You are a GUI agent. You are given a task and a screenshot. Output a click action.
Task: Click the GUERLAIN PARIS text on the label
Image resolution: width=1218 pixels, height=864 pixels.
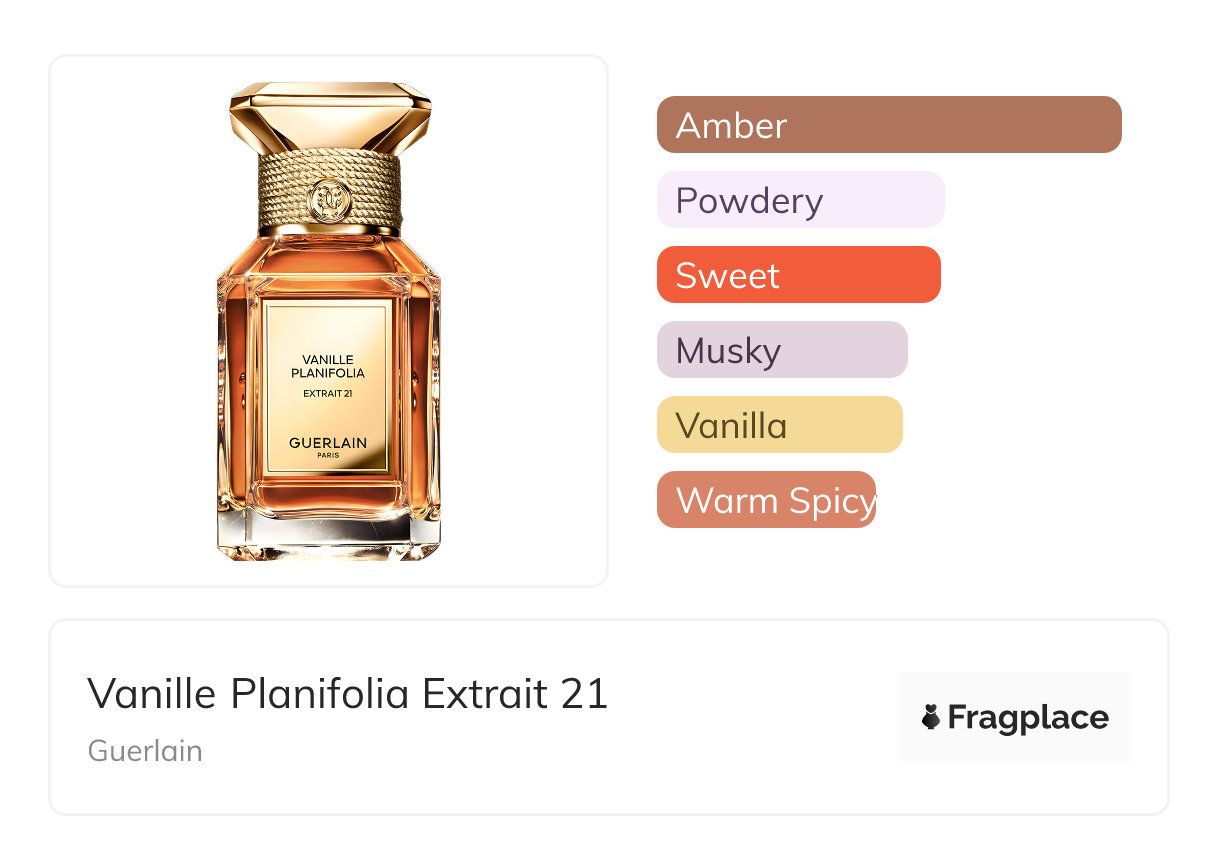point(328,447)
